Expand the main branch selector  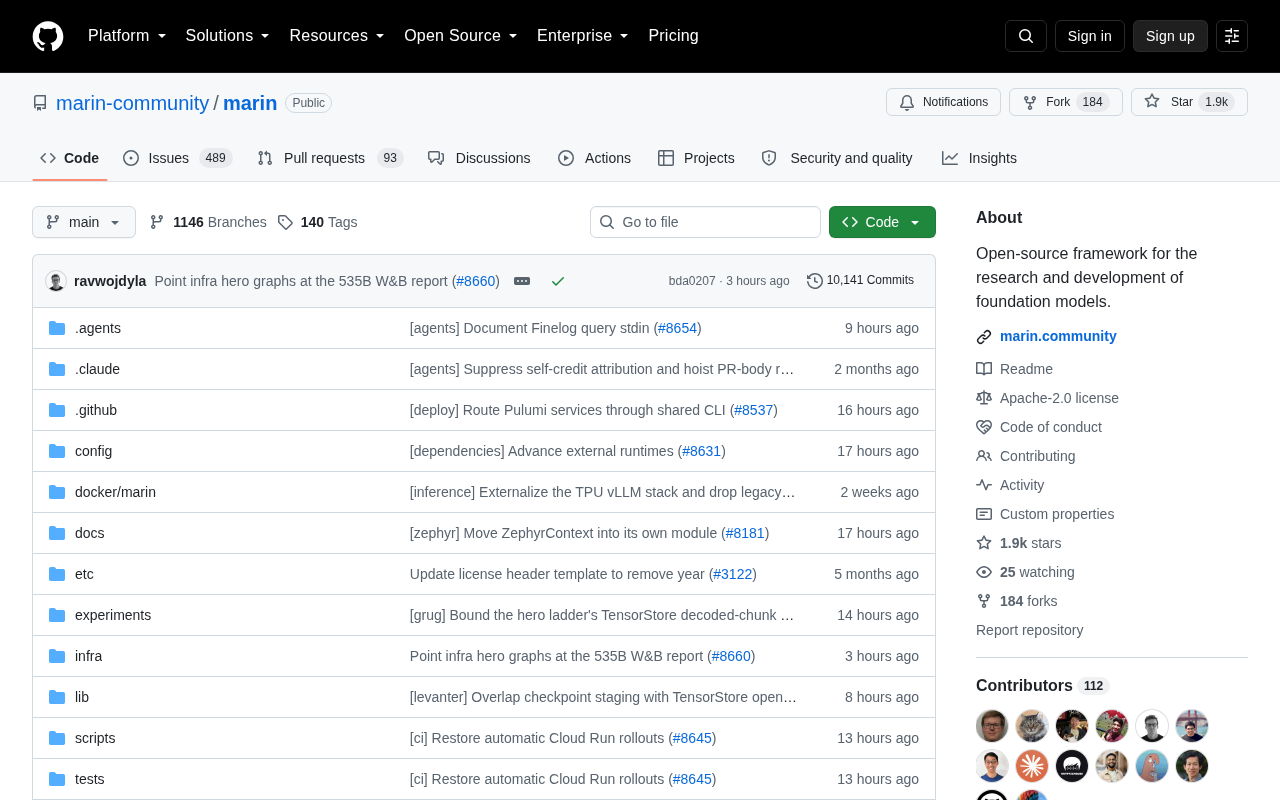pyautogui.click(x=84, y=222)
